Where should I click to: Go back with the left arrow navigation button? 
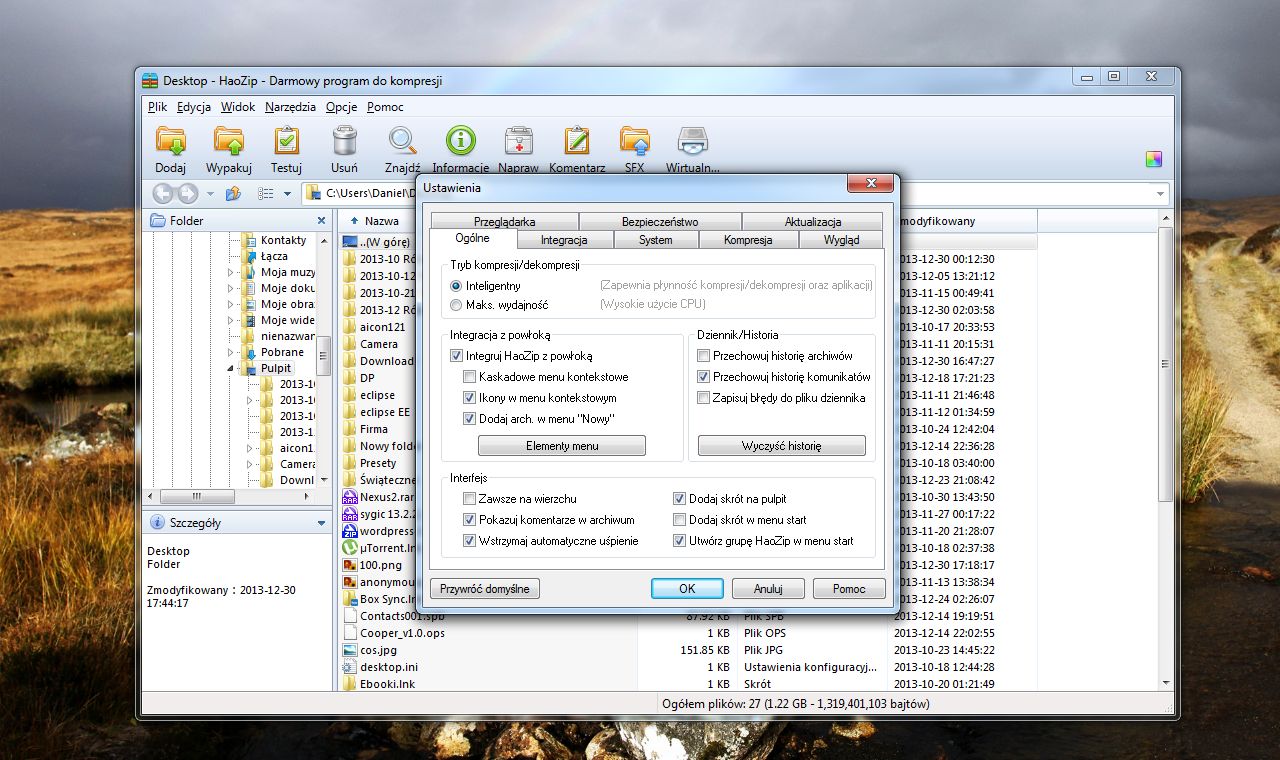163,193
